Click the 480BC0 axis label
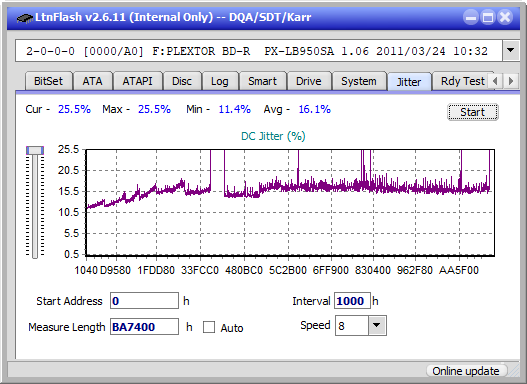527x384 pixels. pyautogui.click(x=244, y=270)
